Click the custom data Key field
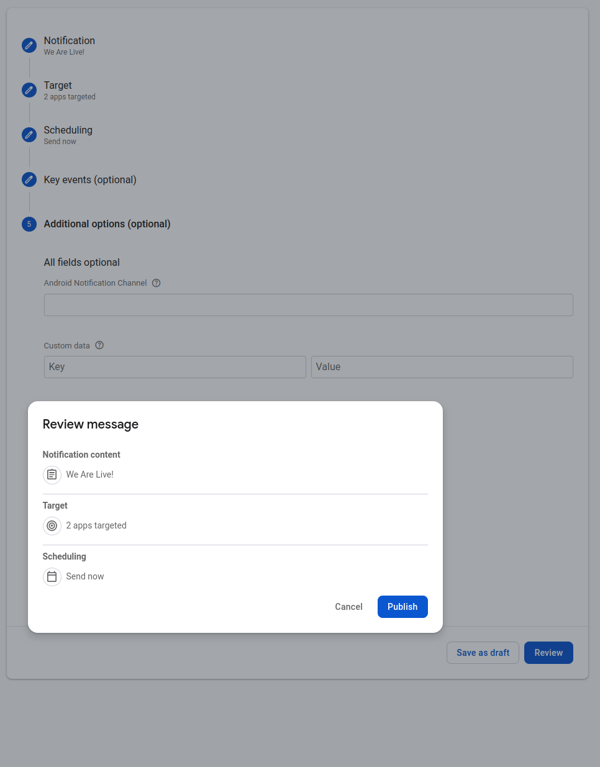The height and width of the screenshot is (767, 600). (175, 367)
